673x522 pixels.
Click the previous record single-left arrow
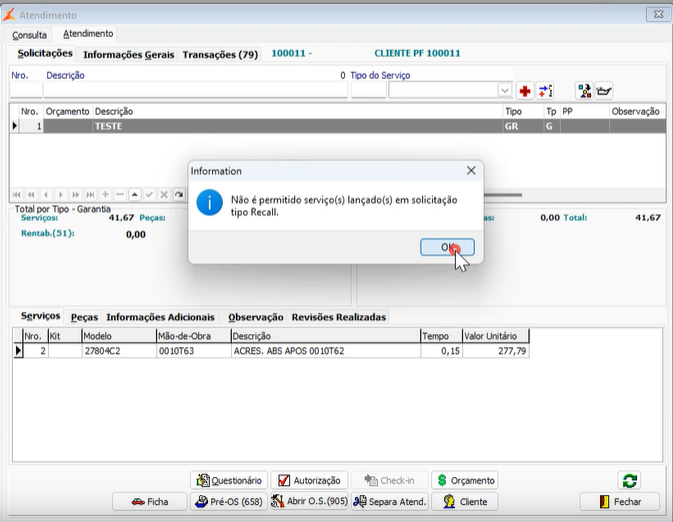[x=45, y=195]
